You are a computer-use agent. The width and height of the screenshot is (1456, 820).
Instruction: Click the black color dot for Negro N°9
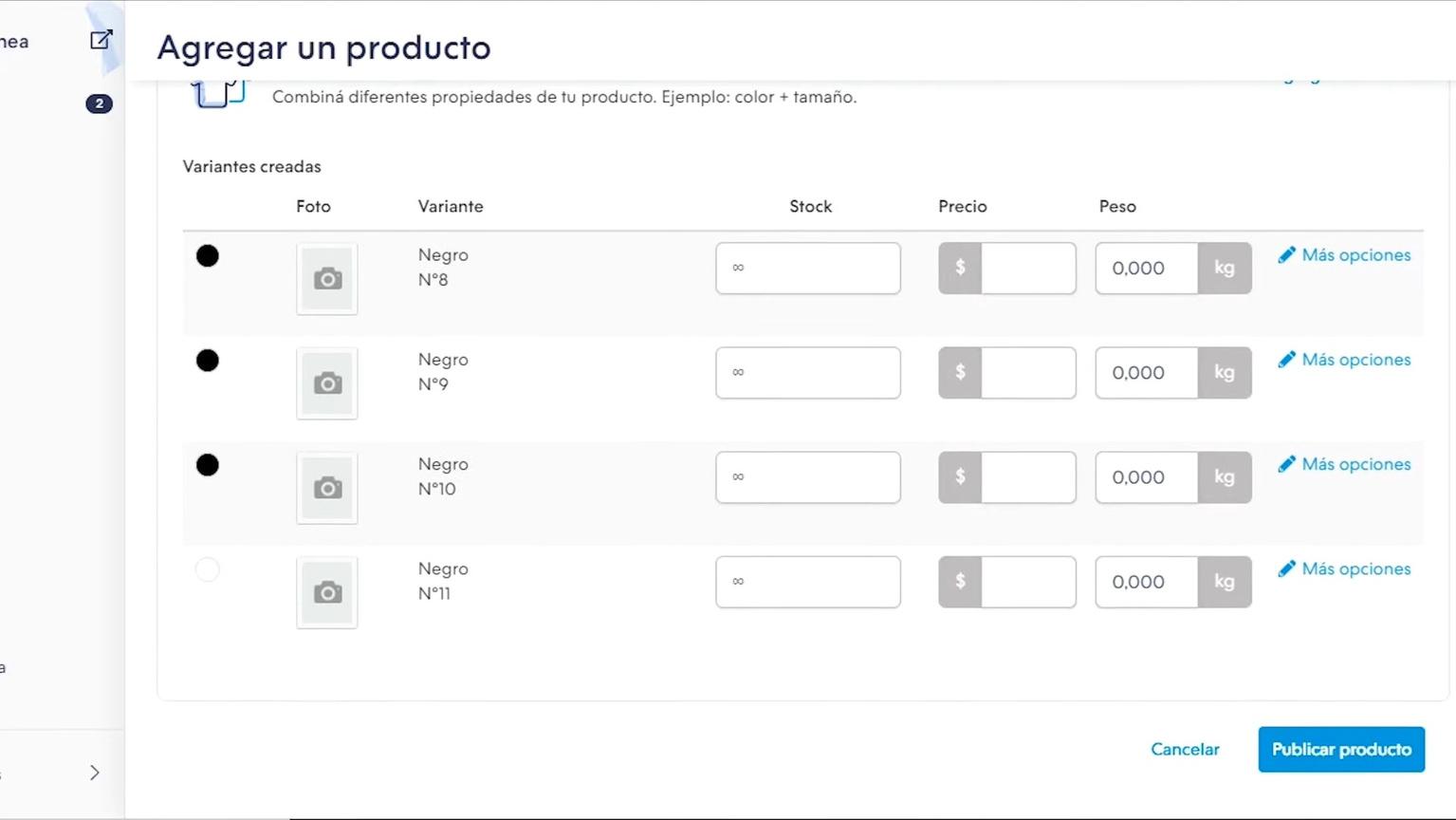(208, 361)
